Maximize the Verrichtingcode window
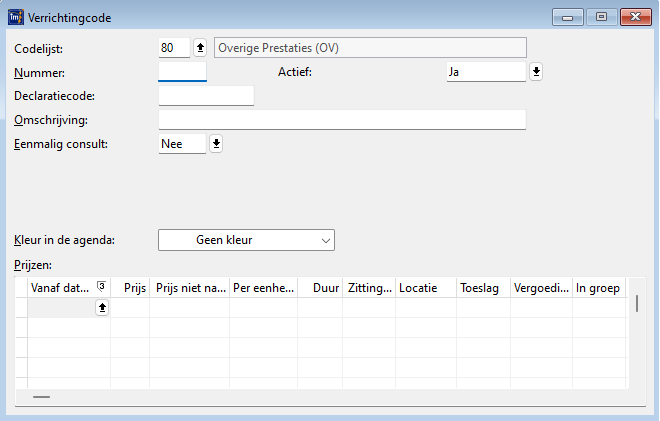This screenshot has height=421, width=660. 601,17
